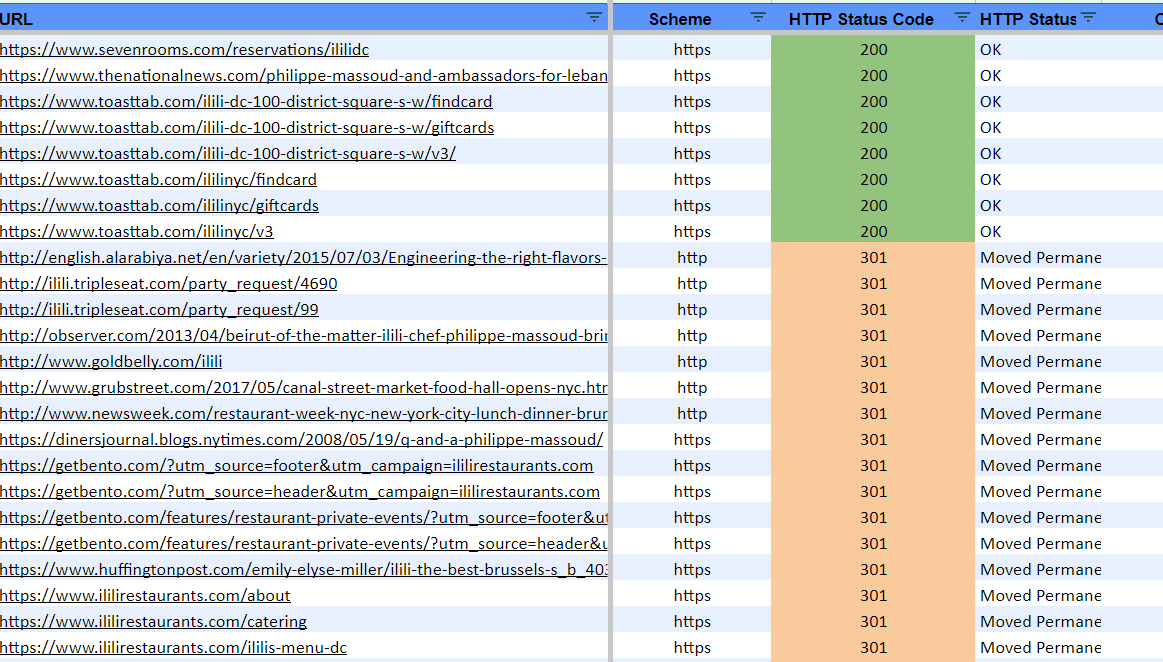Open the ililirestaurants.com/catering link
Screen dimensions: 1163x662
pyautogui.click(x=154, y=620)
